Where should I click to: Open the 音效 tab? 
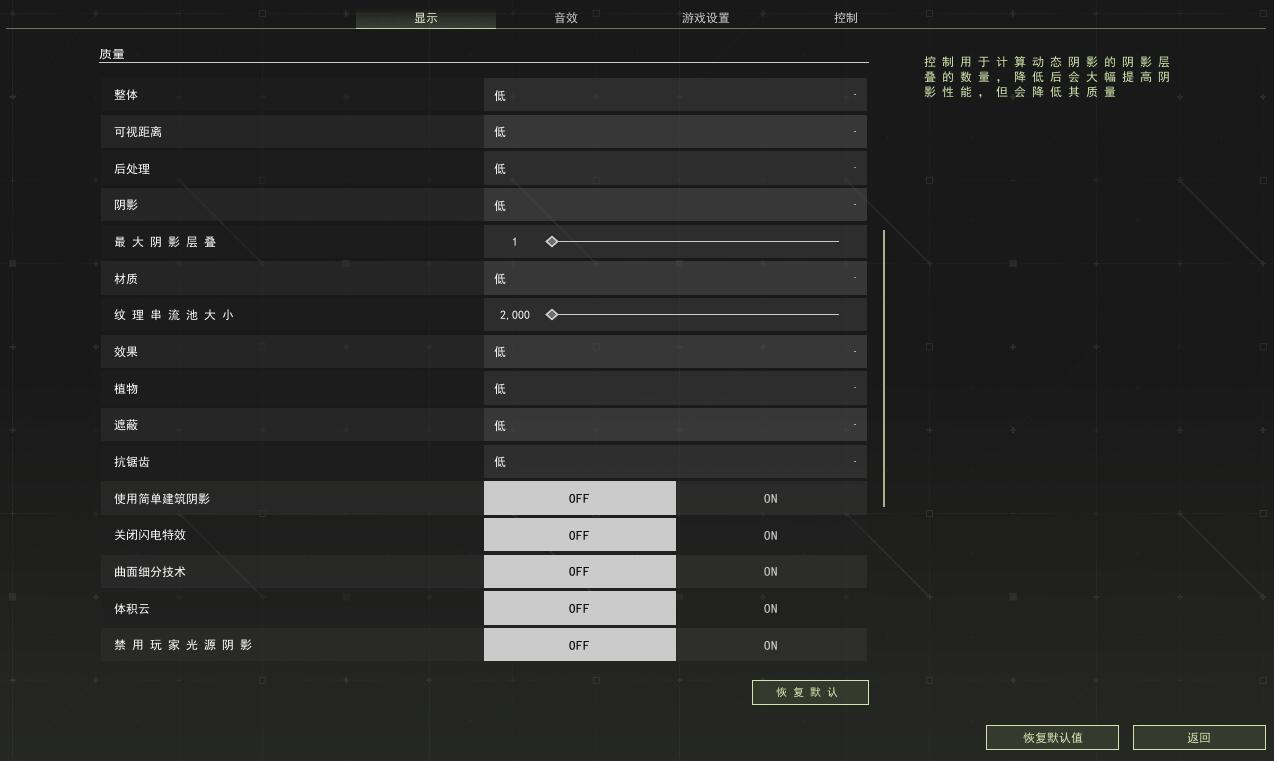566,18
